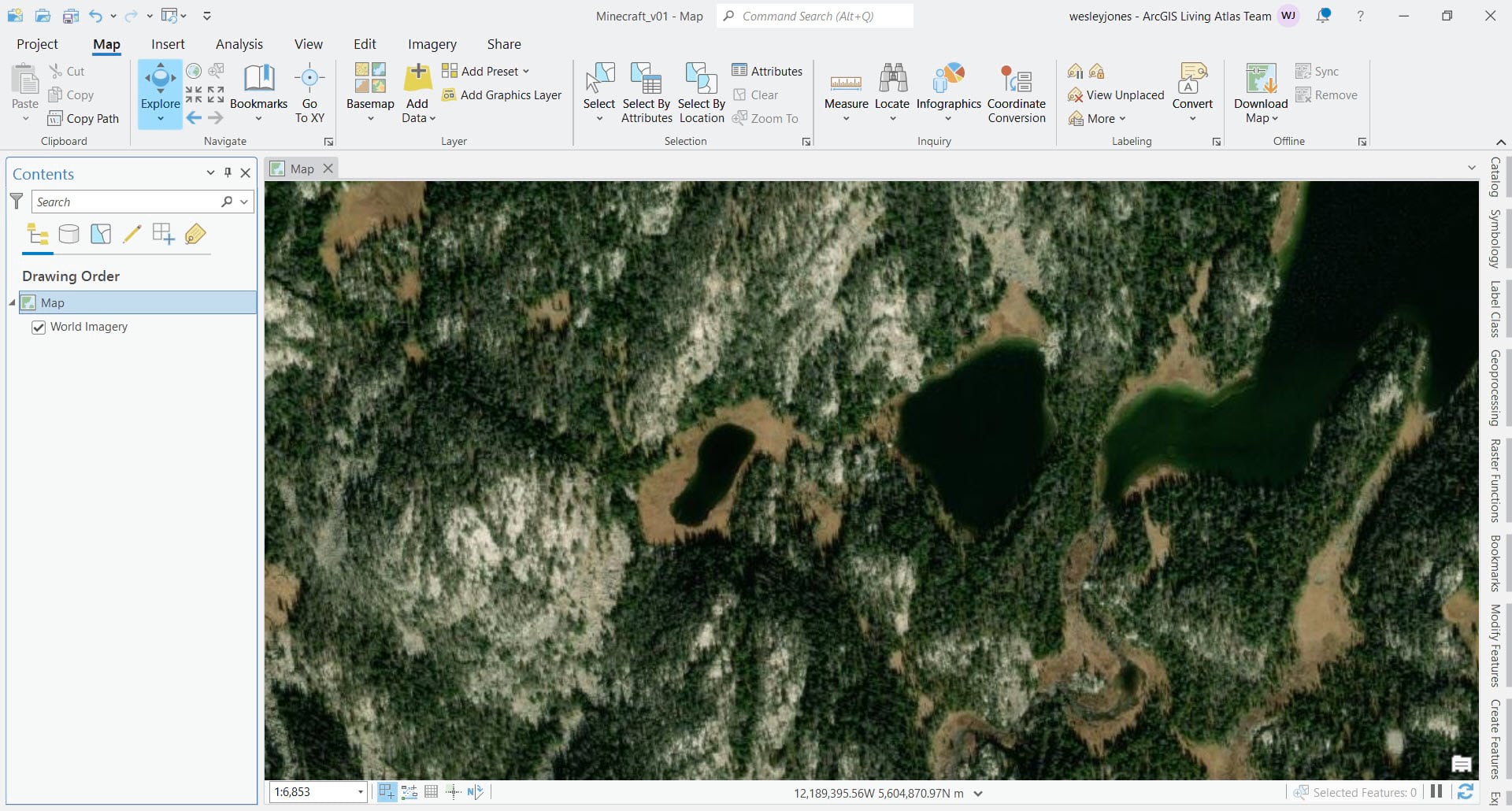Switch to List By Editing view
Image resolution: width=1512 pixels, height=811 pixels.
(132, 234)
